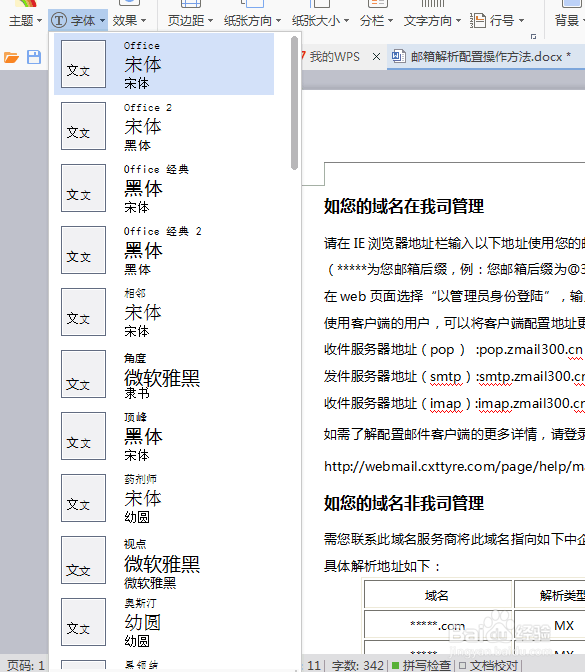Image resolution: width=585 pixels, height=672 pixels.
Task: Select the Office 2 font scheme
Action: [x=164, y=126]
